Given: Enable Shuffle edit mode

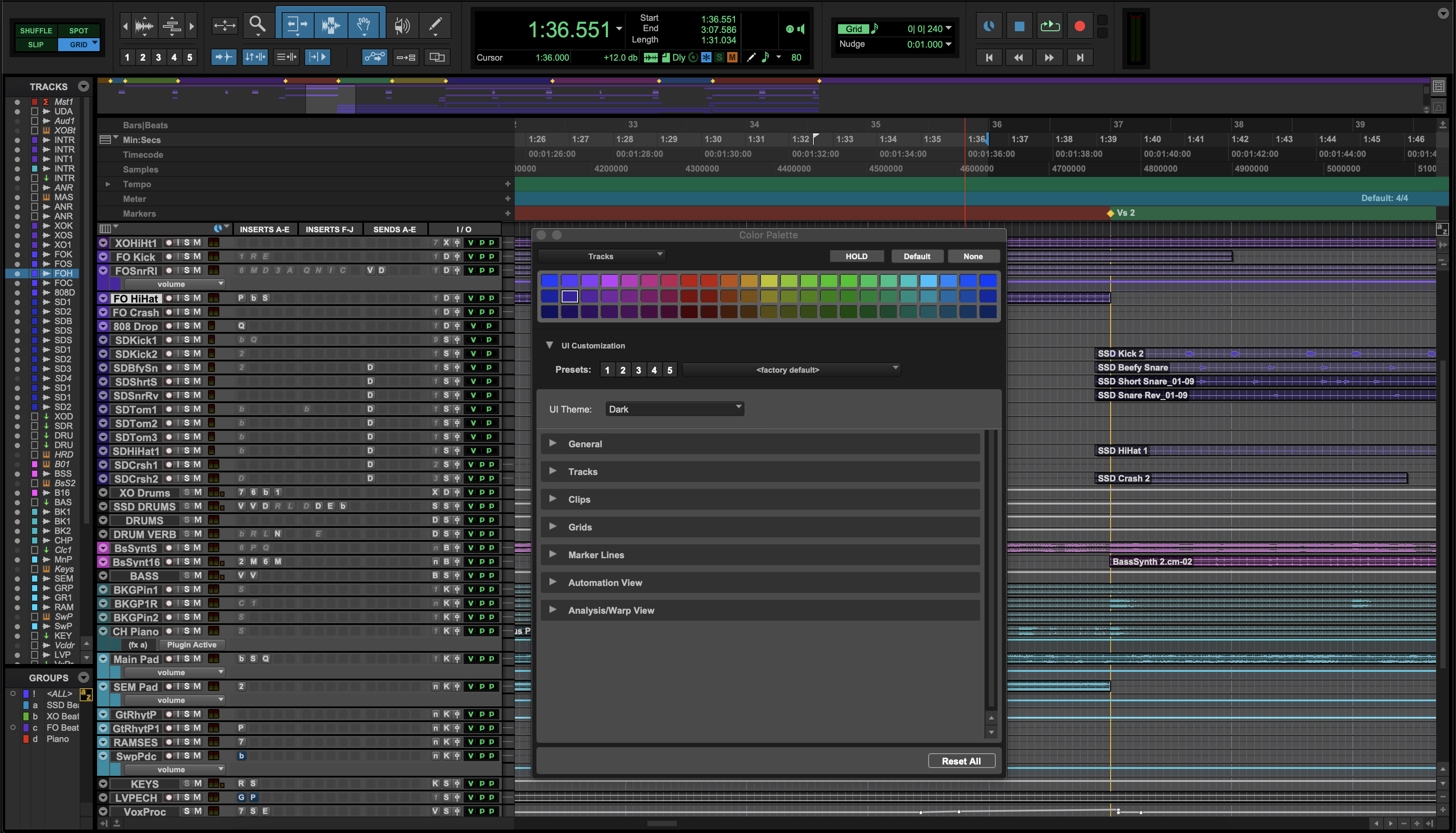Looking at the screenshot, I should [36, 31].
